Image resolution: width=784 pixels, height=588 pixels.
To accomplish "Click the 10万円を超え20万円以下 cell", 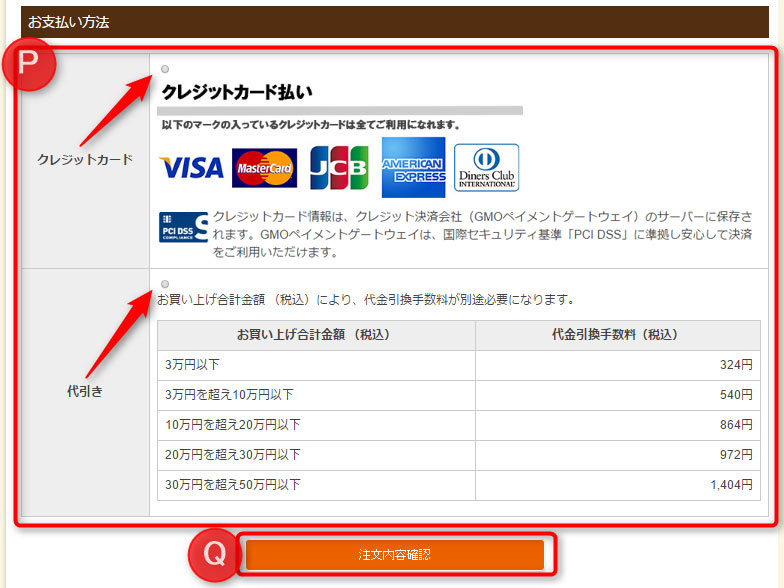I will pos(316,425).
